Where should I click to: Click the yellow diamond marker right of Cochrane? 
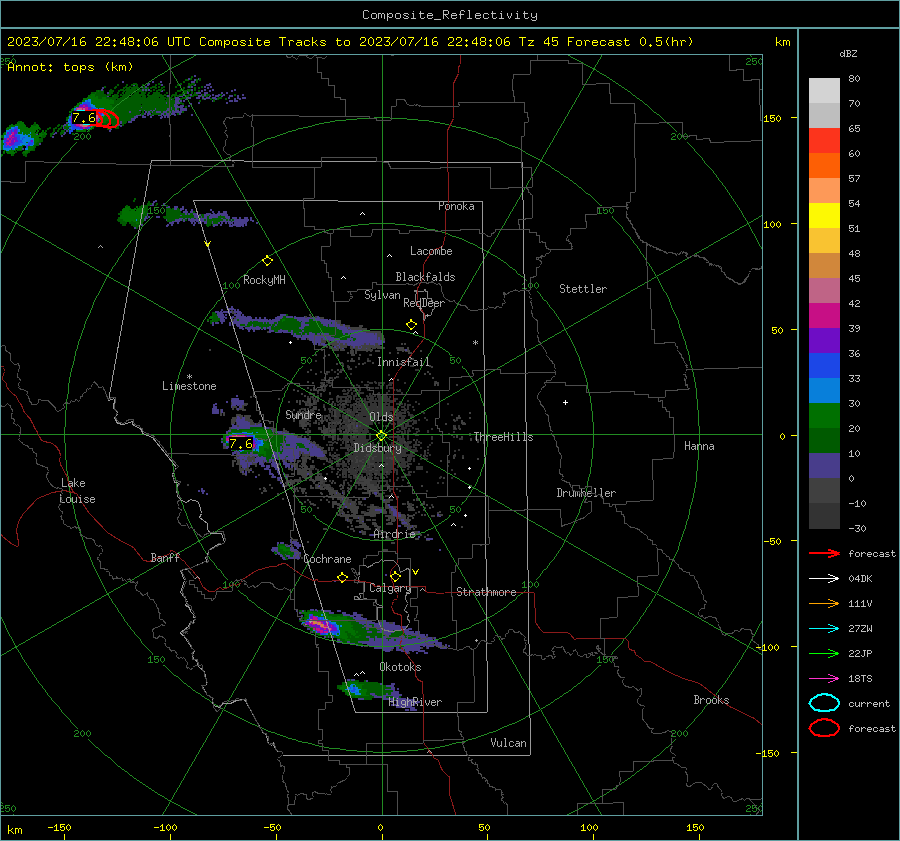point(342,577)
